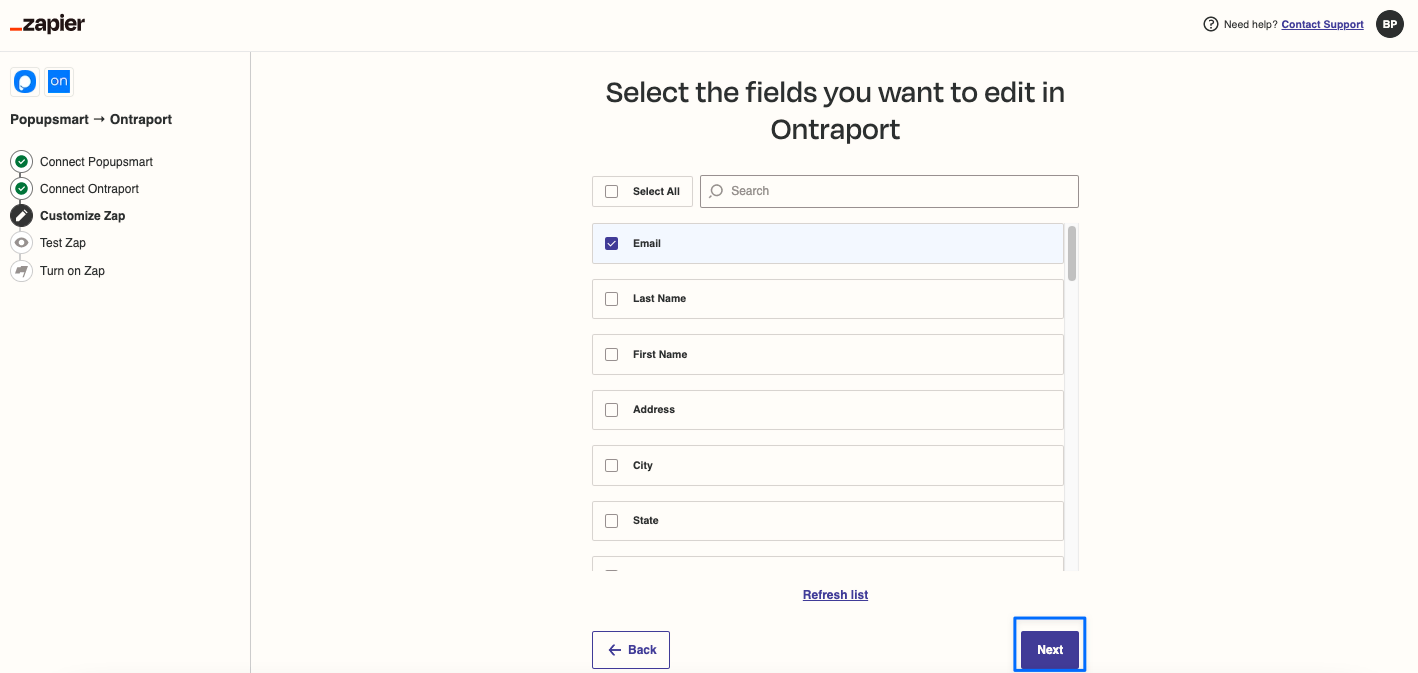The image size is (1418, 673).
Task: Click the help question mark icon
Action: [x=1211, y=24]
